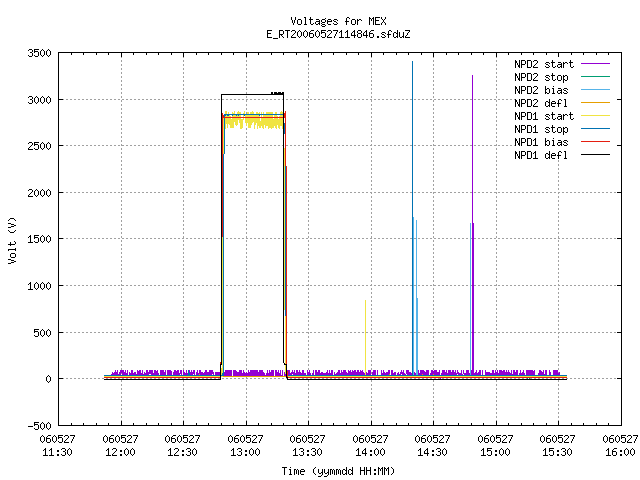Click the 'NPD1 bias' legend label

[x=541, y=142]
